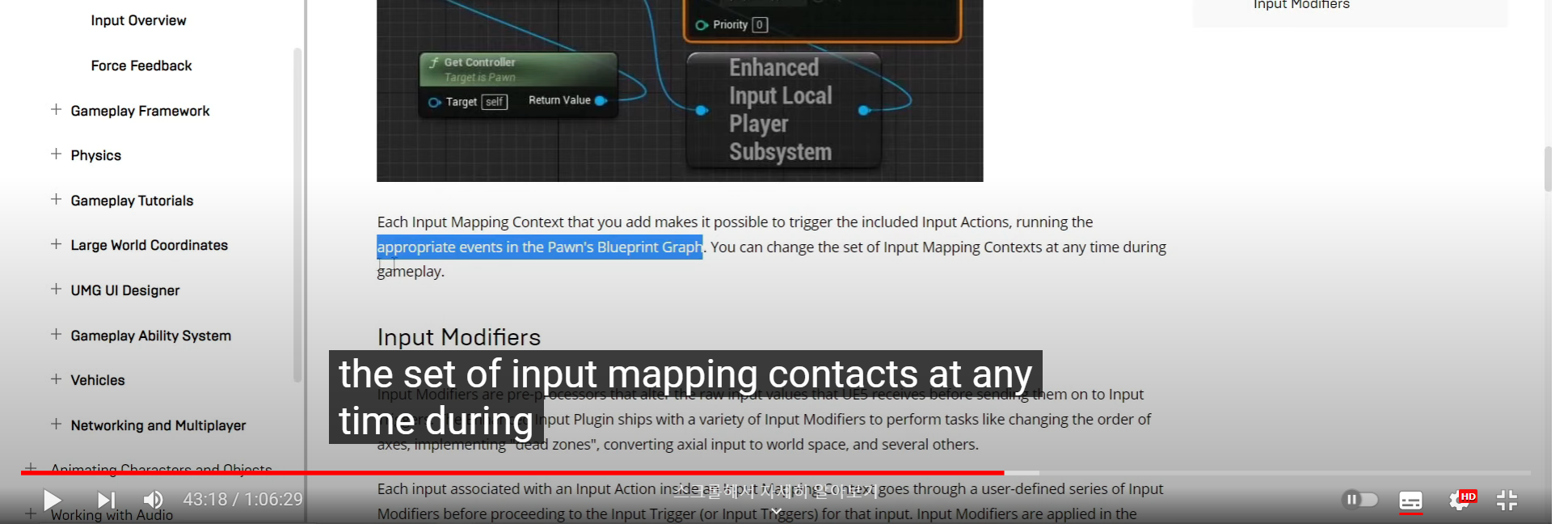This screenshot has width=1568, height=524.
Task: Open Large World Coordinates link
Action: pos(149,245)
